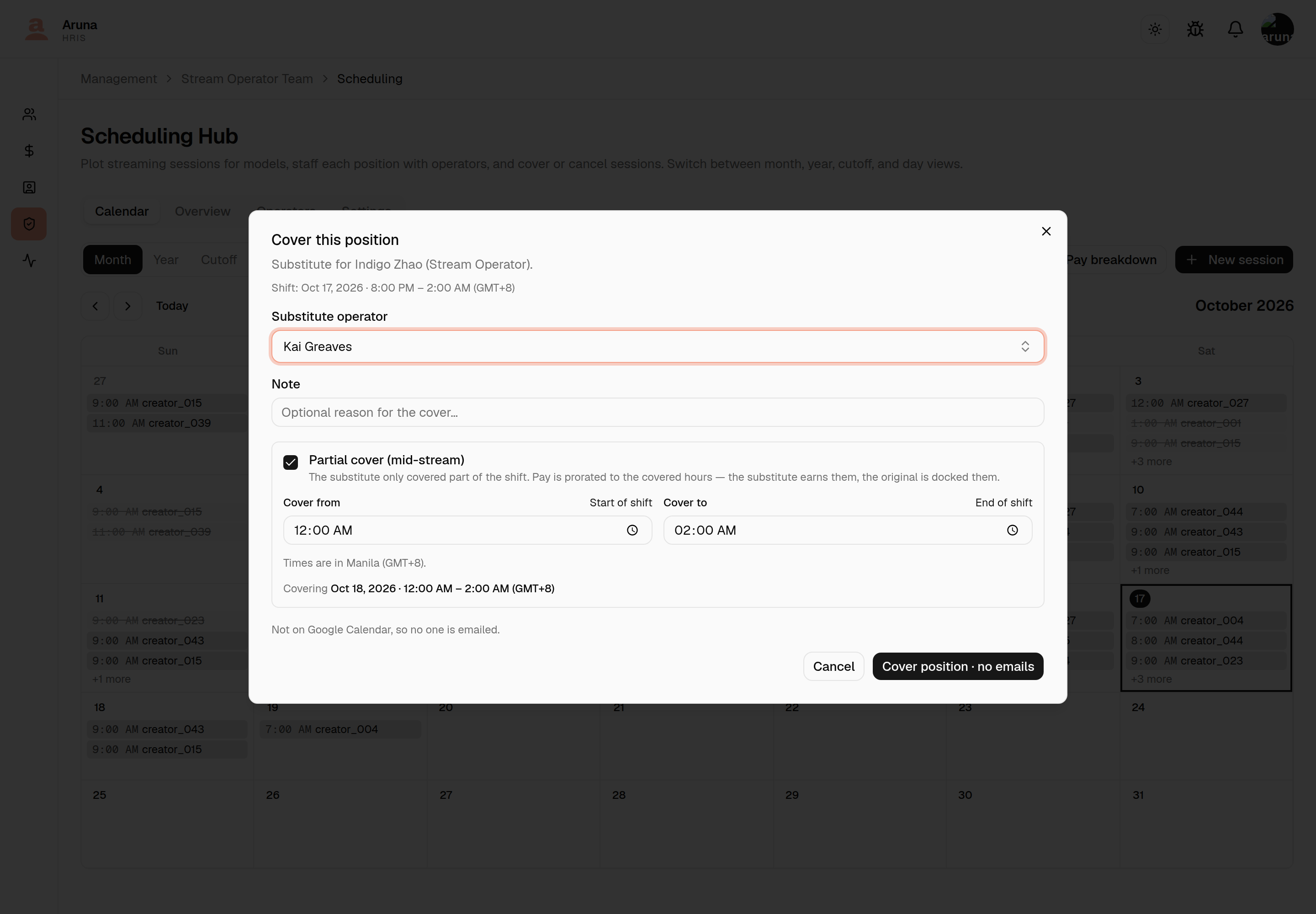The height and width of the screenshot is (914, 1316).
Task: Click the Today button
Action: coord(172,306)
